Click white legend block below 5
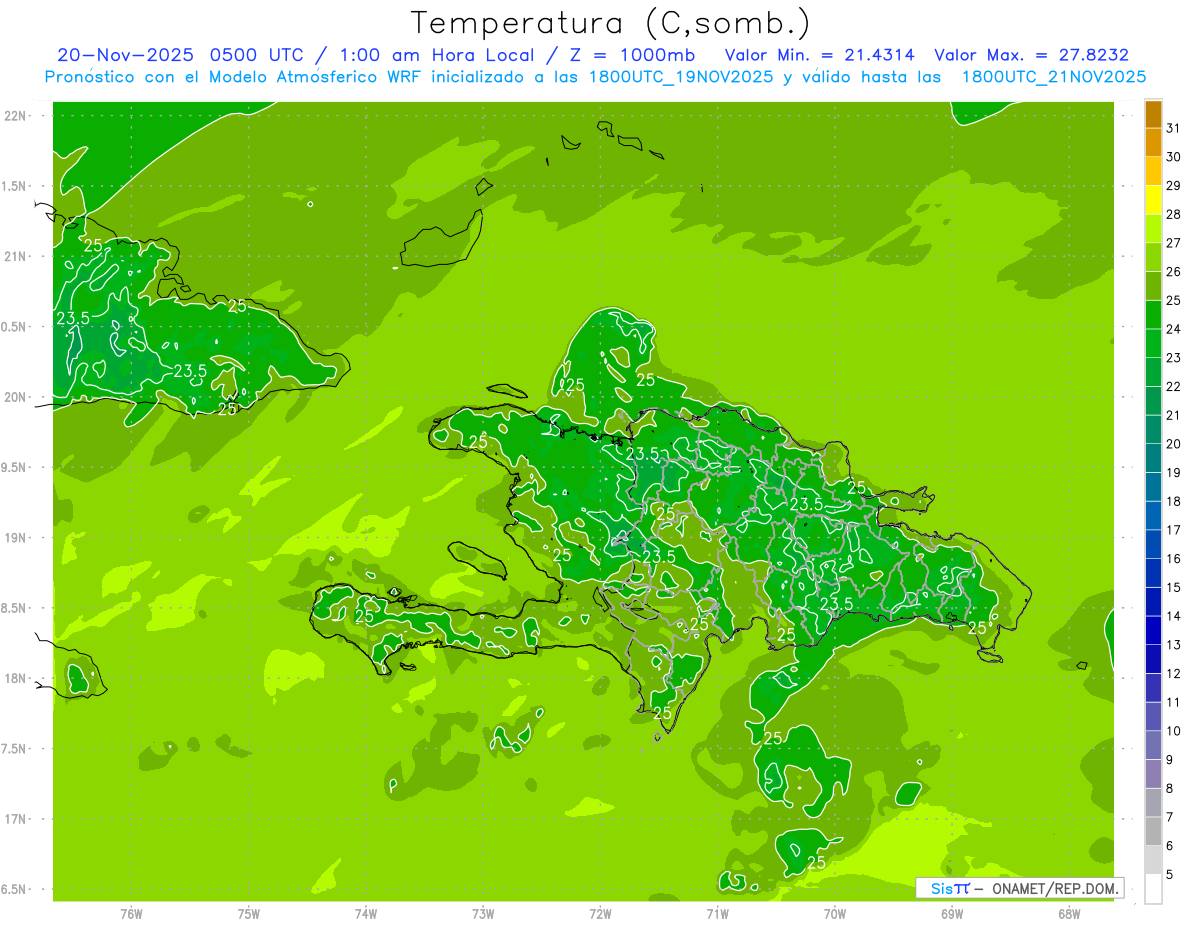1200x927 pixels. 1153,888
